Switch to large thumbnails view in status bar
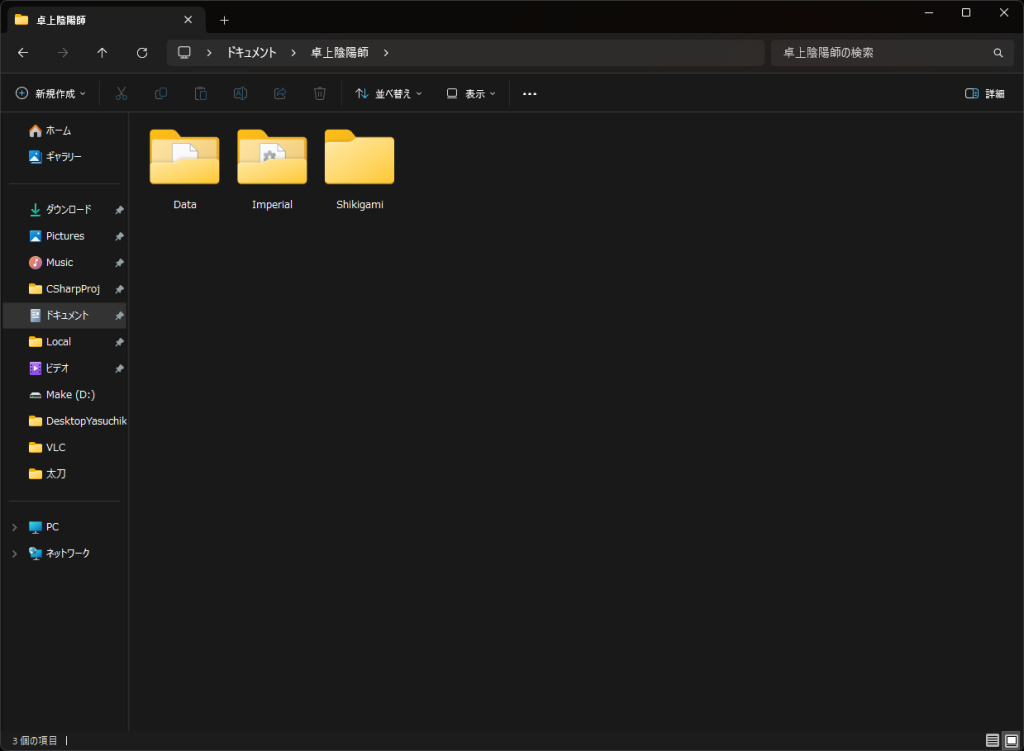 1011,740
